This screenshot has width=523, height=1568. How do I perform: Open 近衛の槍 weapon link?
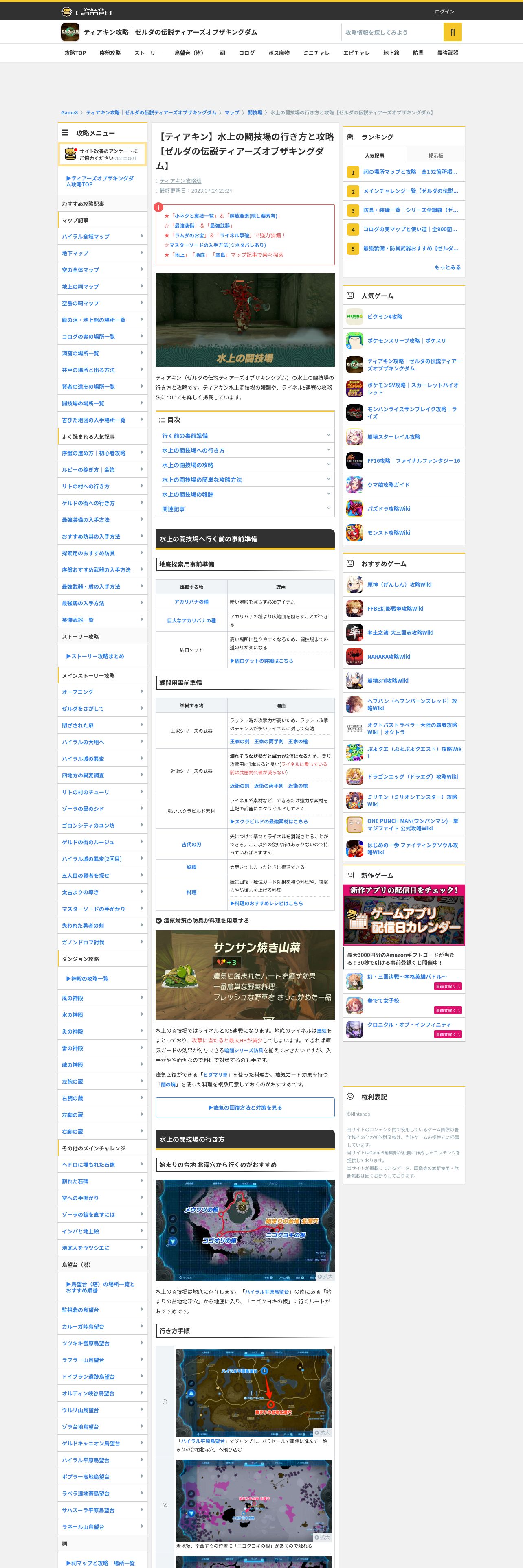298,786
